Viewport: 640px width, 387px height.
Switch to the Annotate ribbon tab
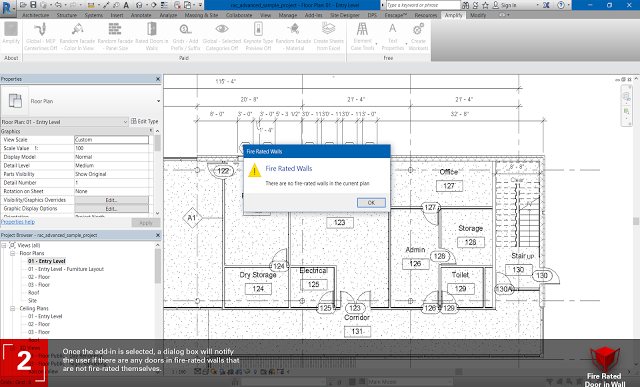tap(141, 15)
